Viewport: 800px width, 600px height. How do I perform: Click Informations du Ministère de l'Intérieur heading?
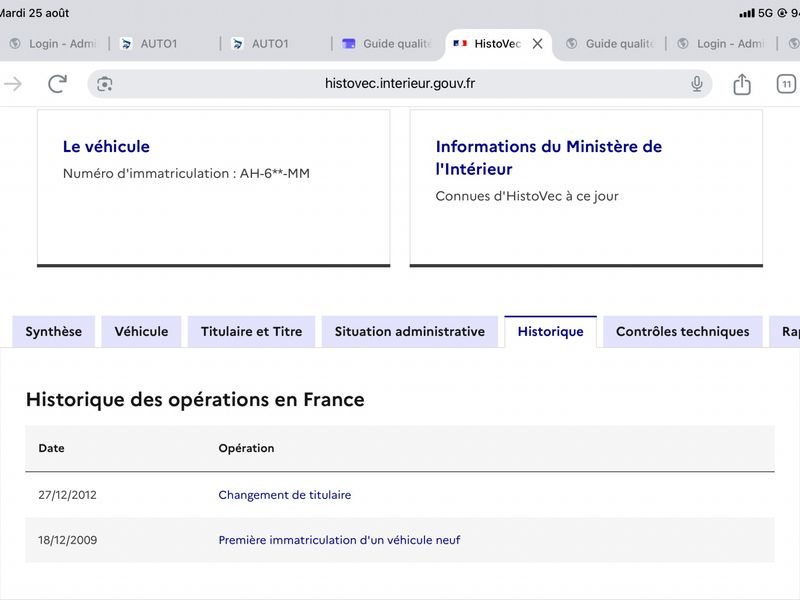coord(548,158)
